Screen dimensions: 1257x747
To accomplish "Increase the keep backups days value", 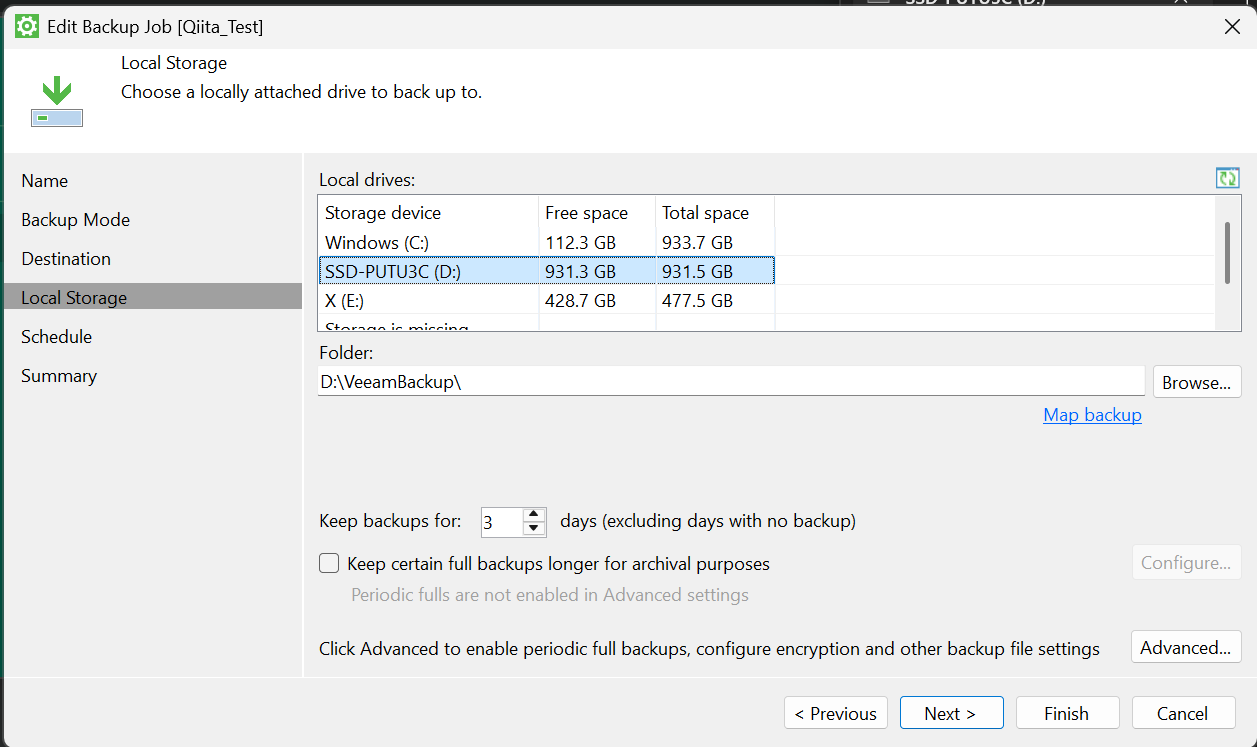I will click(x=534, y=514).
